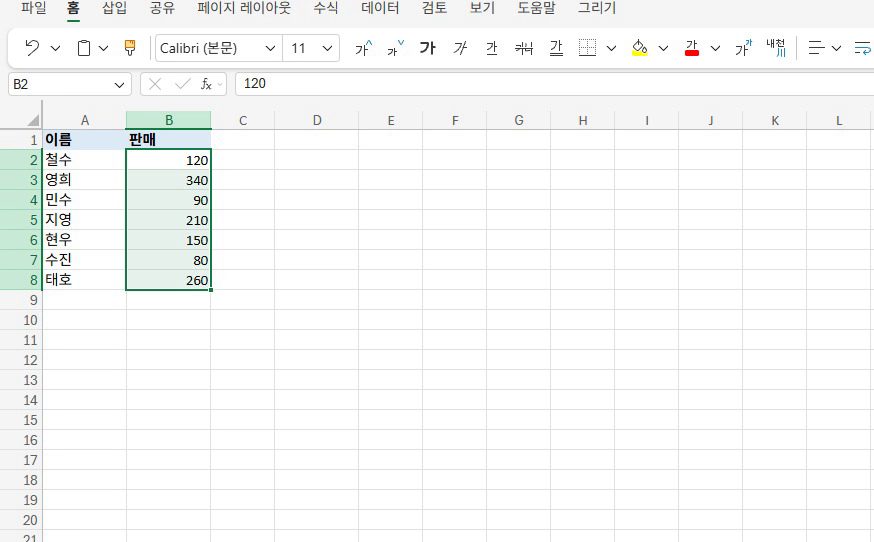Open the 파일 menu tab
874x542 pixels.
click(x=33, y=8)
